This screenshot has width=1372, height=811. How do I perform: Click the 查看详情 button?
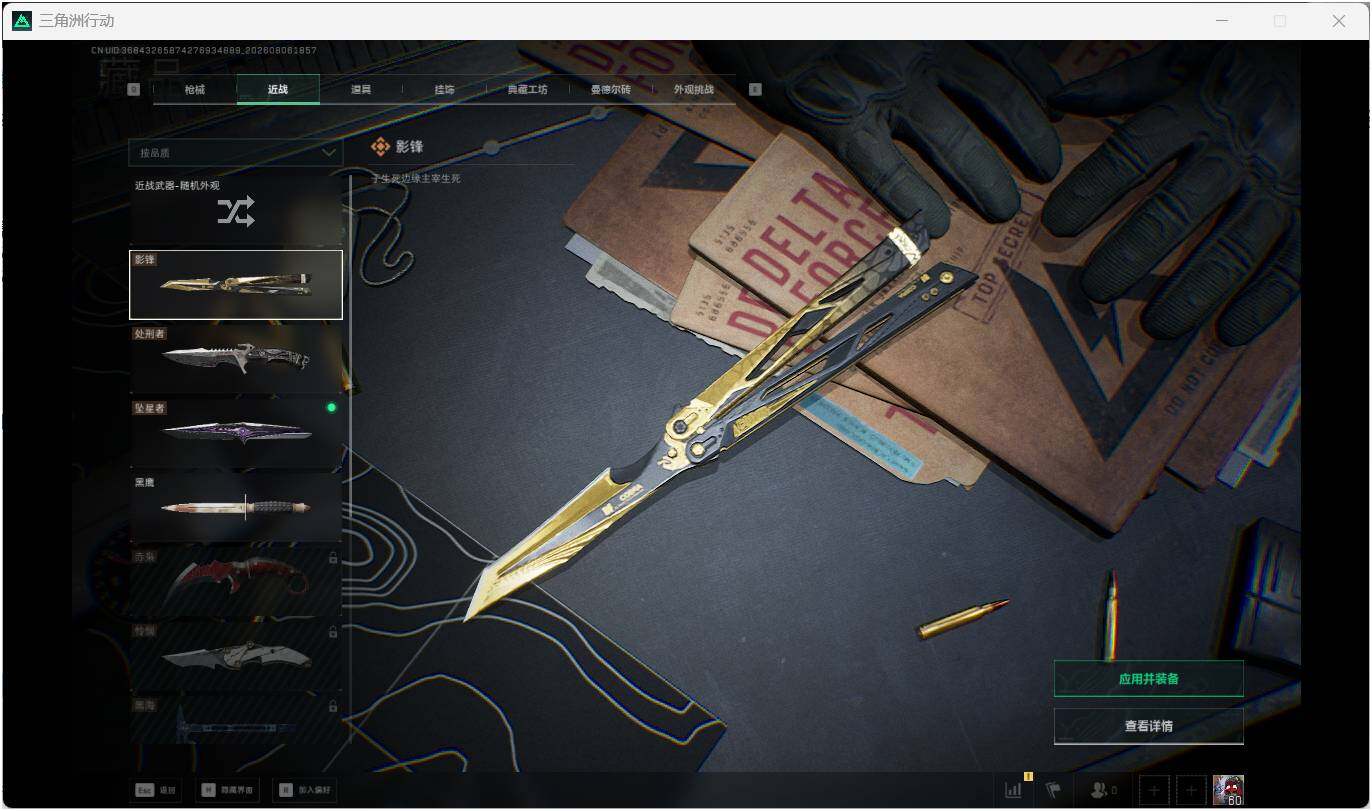coord(1148,726)
